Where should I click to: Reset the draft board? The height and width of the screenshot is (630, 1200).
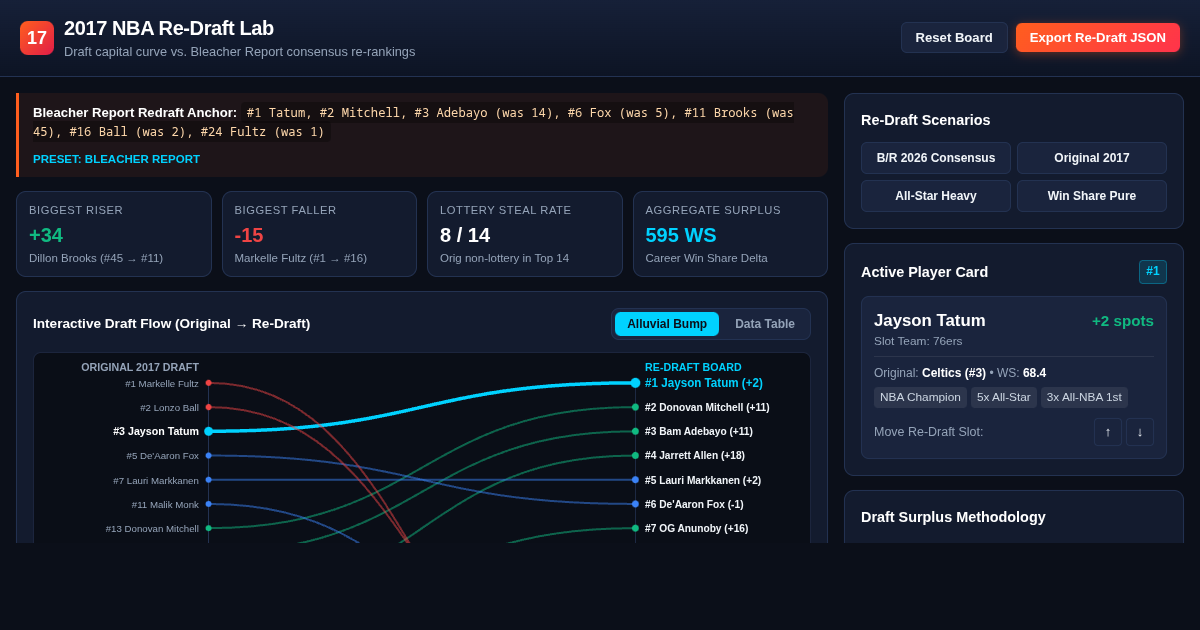[954, 38]
